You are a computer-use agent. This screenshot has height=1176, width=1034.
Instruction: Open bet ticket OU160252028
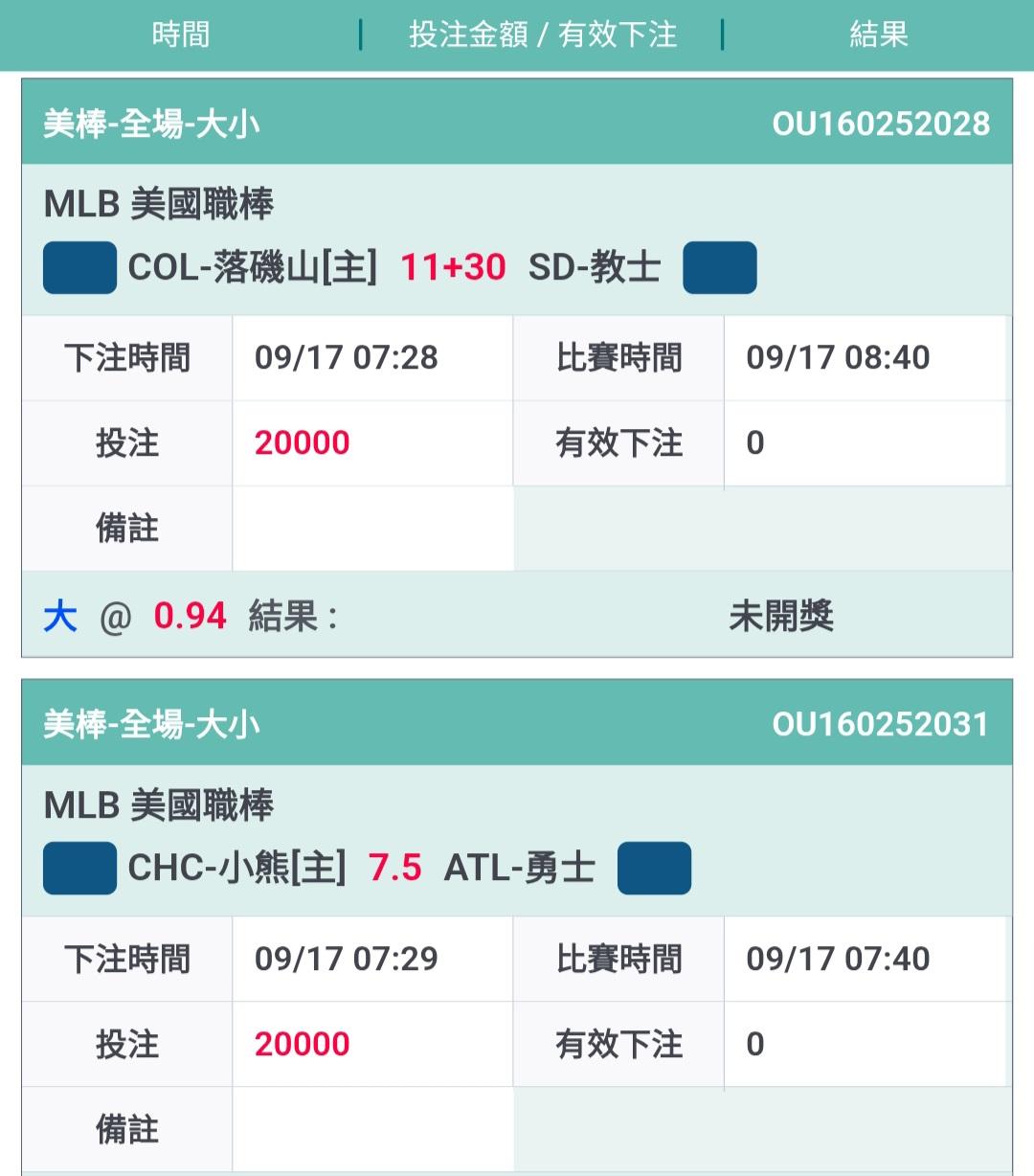point(881,124)
